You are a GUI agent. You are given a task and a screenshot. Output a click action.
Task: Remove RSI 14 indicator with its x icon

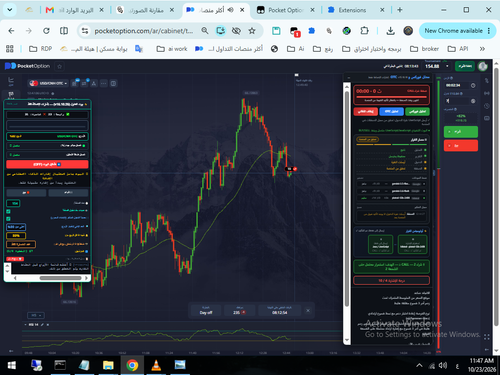pos(48,325)
